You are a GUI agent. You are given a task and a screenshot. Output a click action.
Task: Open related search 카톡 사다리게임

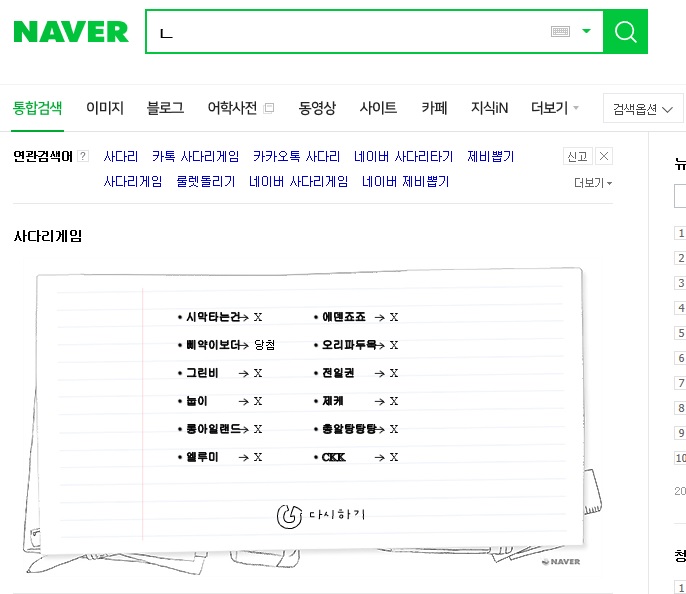[196, 157]
